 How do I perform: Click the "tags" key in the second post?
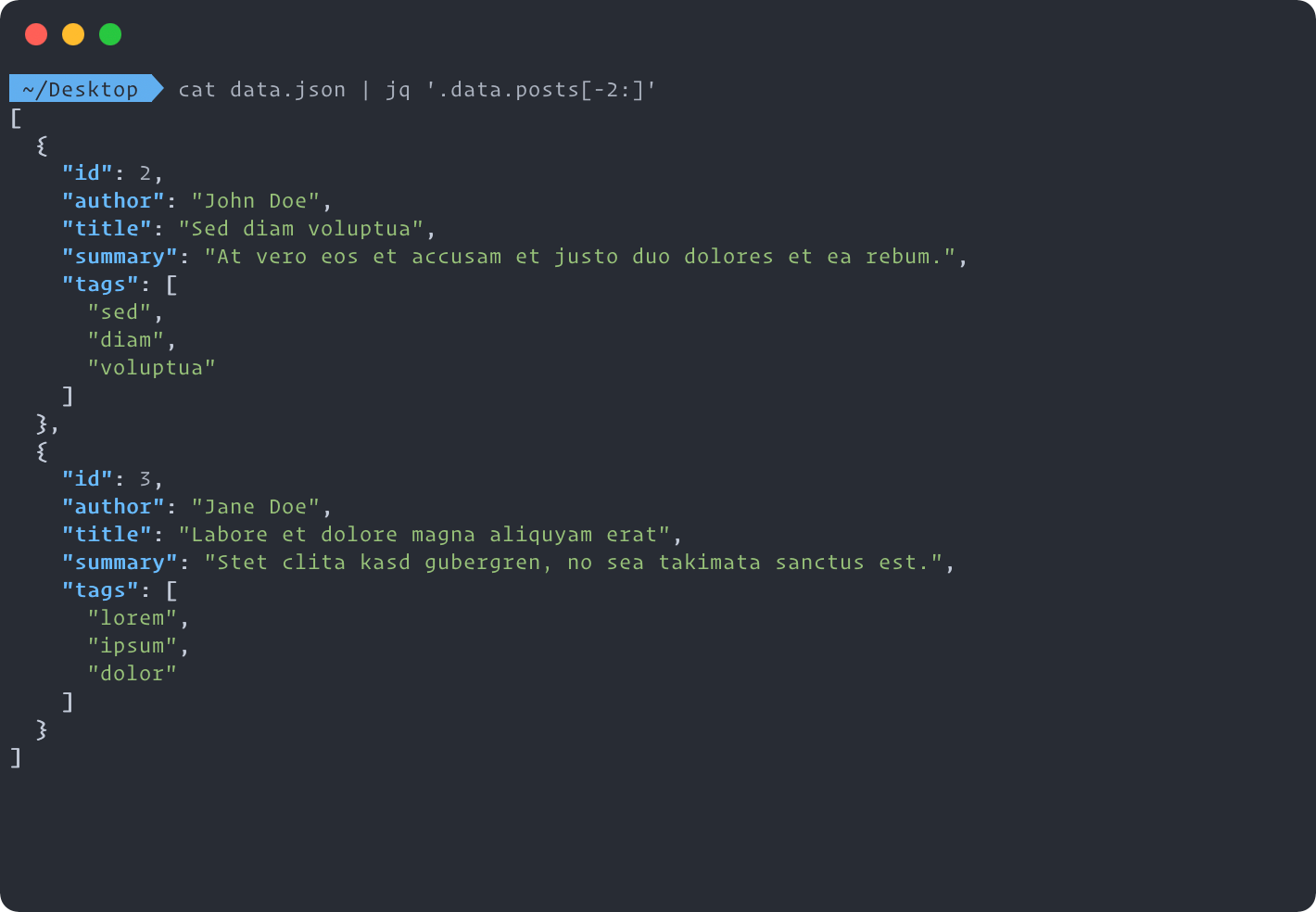pyautogui.click(x=100, y=589)
